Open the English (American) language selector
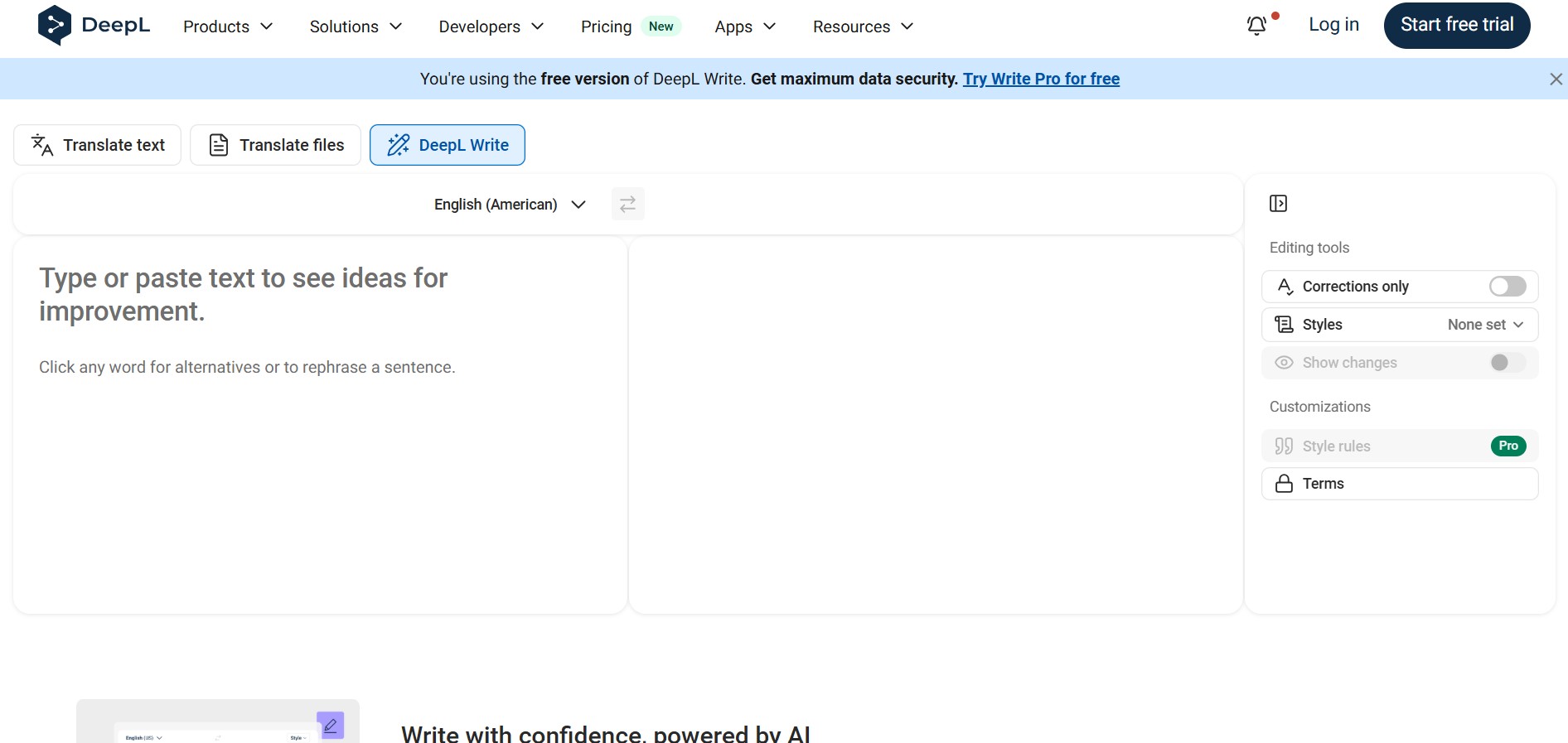 pyautogui.click(x=510, y=205)
